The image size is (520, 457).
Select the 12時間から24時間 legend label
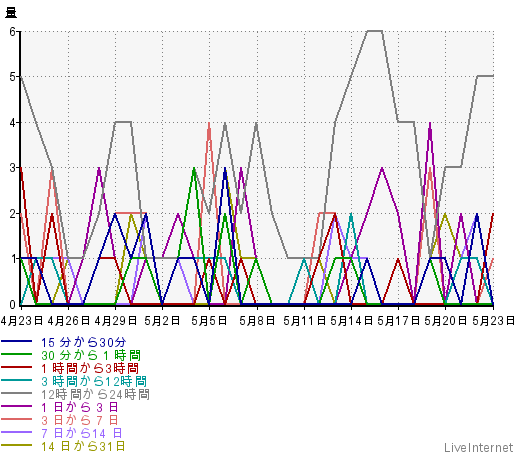coord(95,394)
